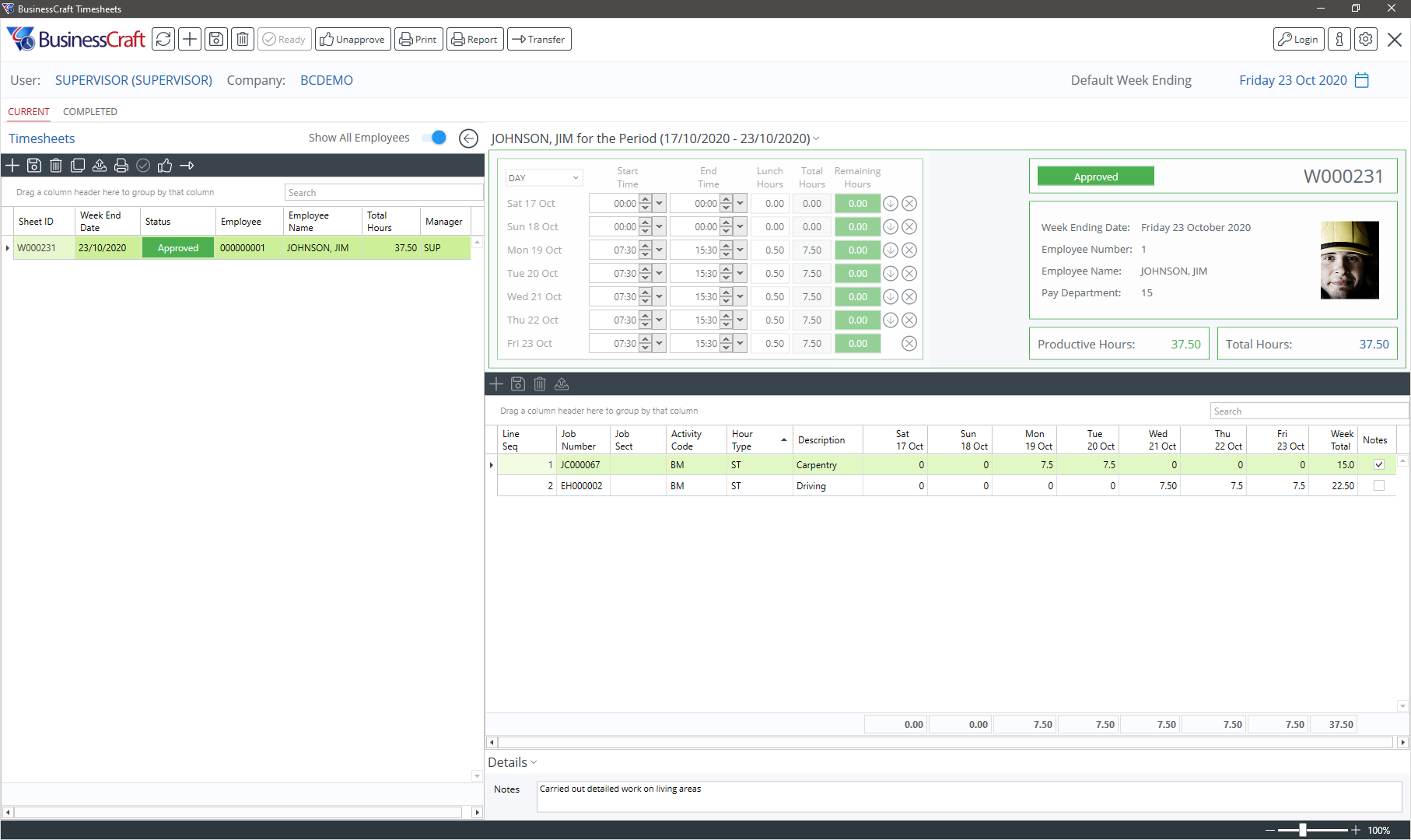Clear the Fri 23 Oct row with its X icon
Screen dimensions: 1411x840
(x=909, y=344)
